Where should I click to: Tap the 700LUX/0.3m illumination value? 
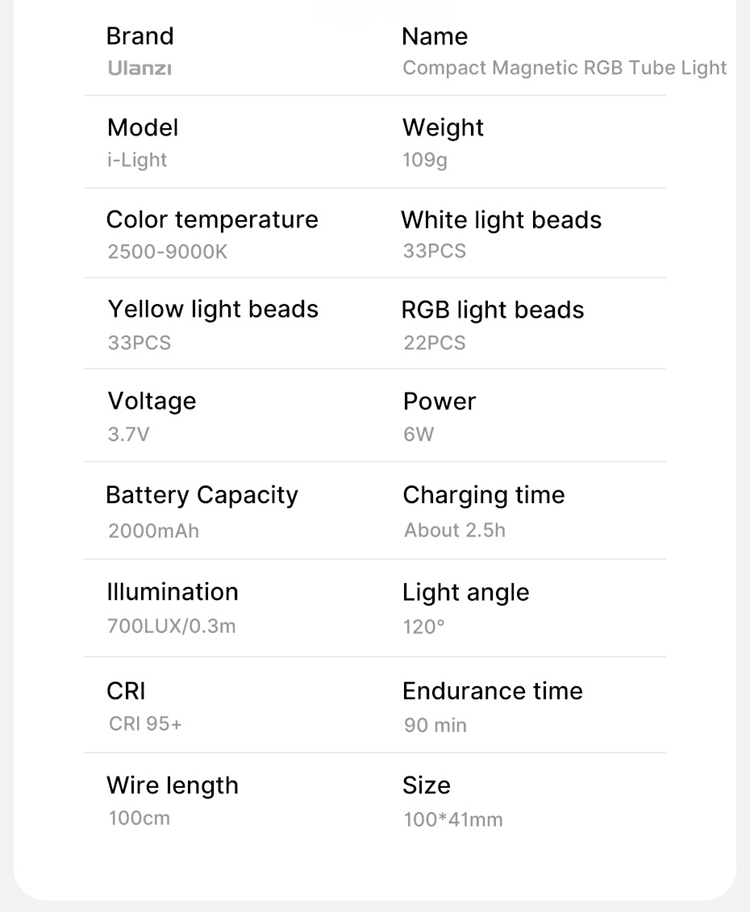point(171,627)
